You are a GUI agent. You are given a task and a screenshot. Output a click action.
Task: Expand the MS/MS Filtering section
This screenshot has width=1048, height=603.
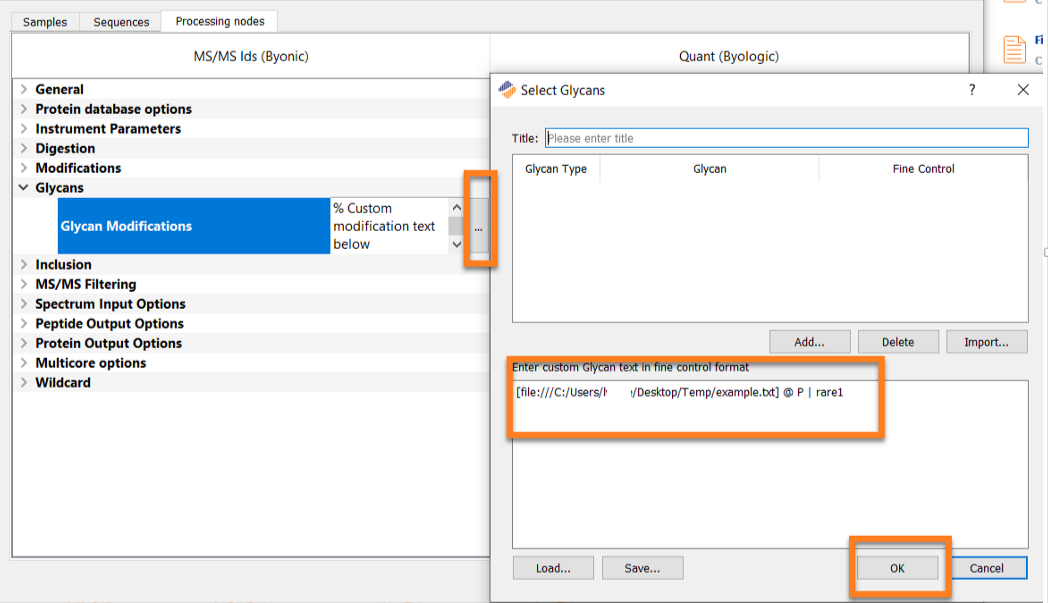(24, 284)
